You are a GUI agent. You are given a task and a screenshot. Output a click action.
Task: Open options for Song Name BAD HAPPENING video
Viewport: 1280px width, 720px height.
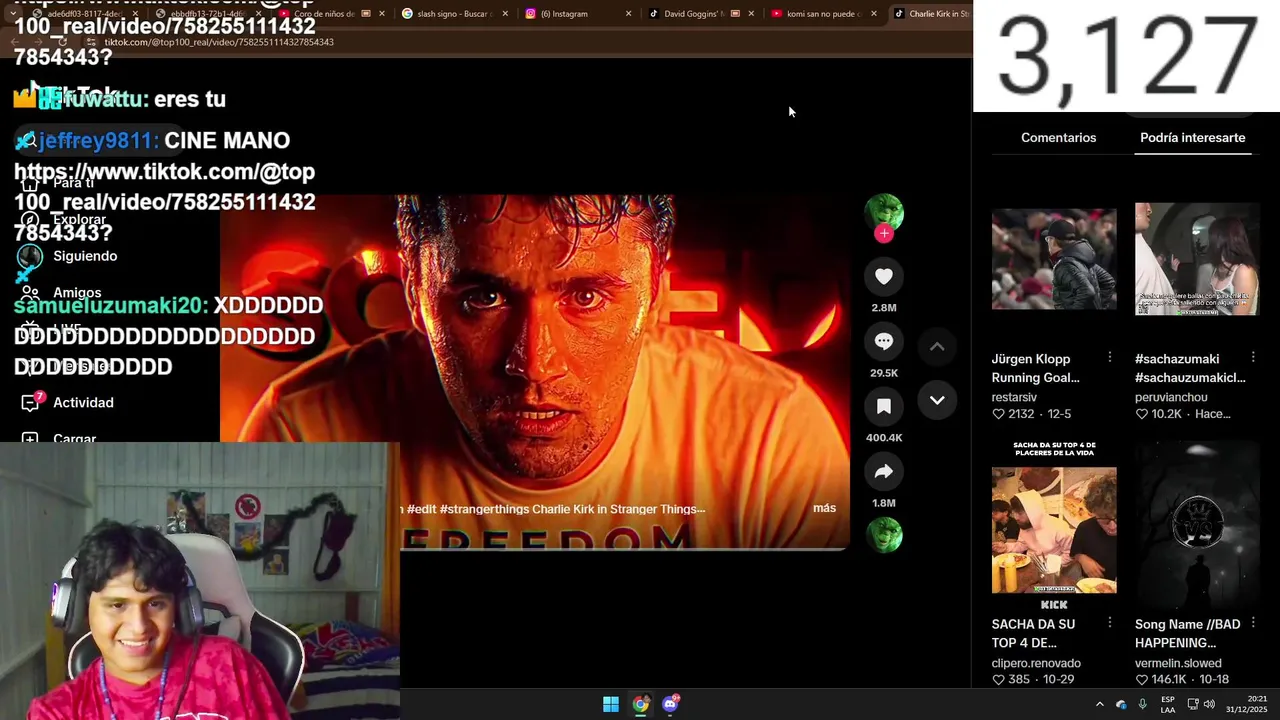point(1252,623)
